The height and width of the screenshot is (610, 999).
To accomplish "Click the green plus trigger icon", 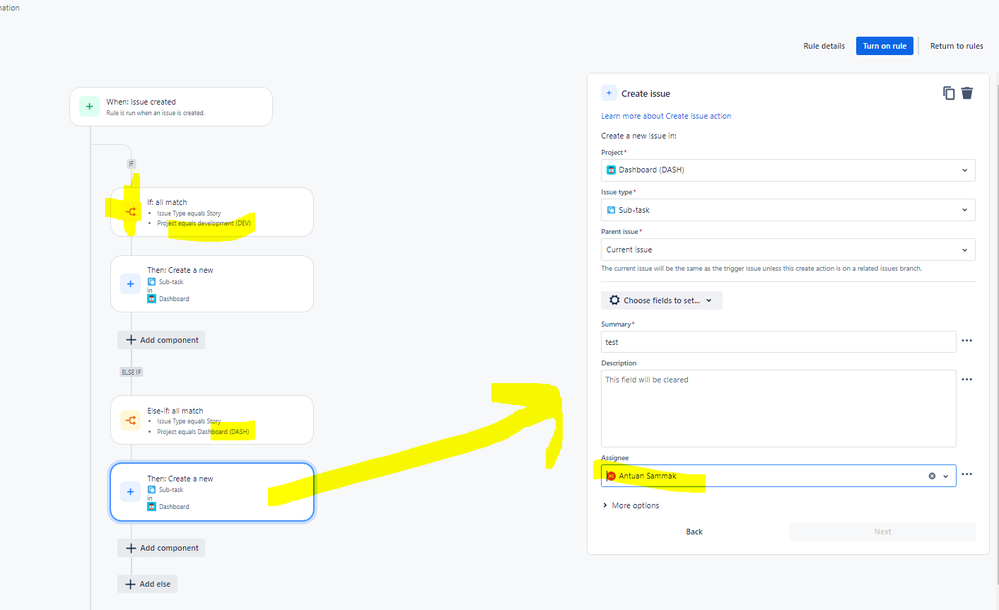I will pos(89,106).
